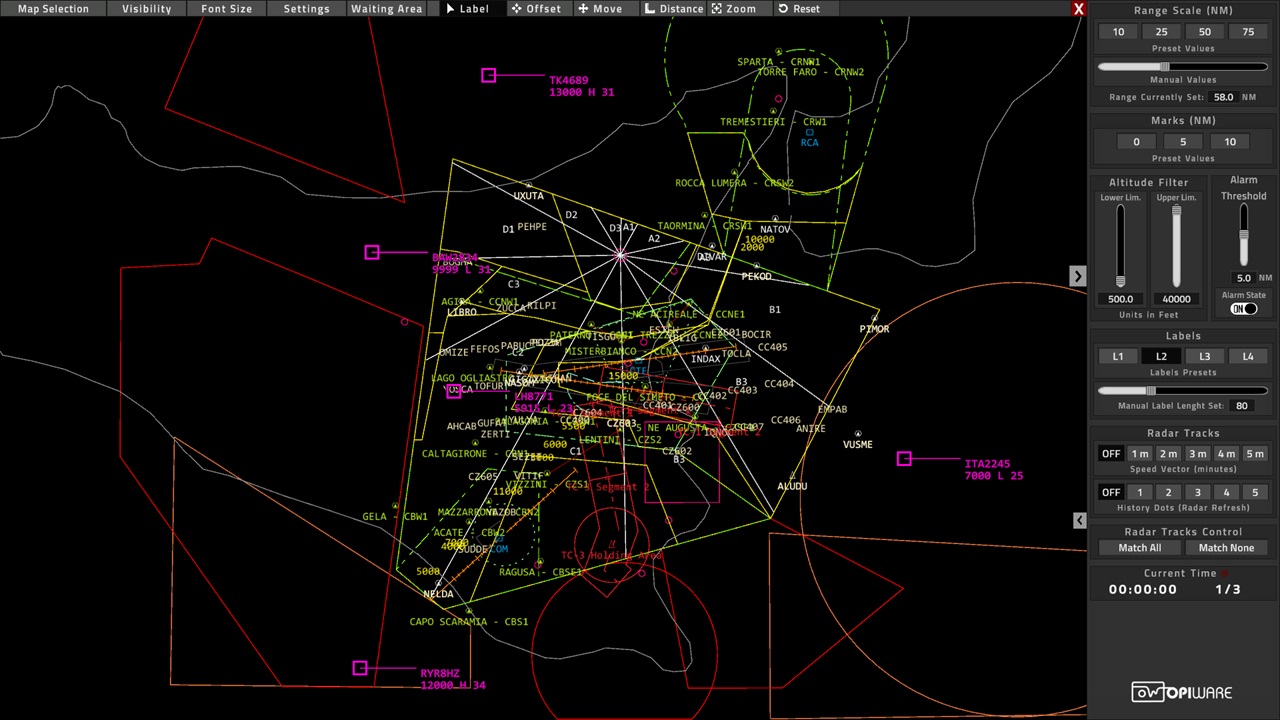The height and width of the screenshot is (720, 1280).
Task: Collapse side panel with upper right-pointing arrow
Action: click(x=1077, y=276)
